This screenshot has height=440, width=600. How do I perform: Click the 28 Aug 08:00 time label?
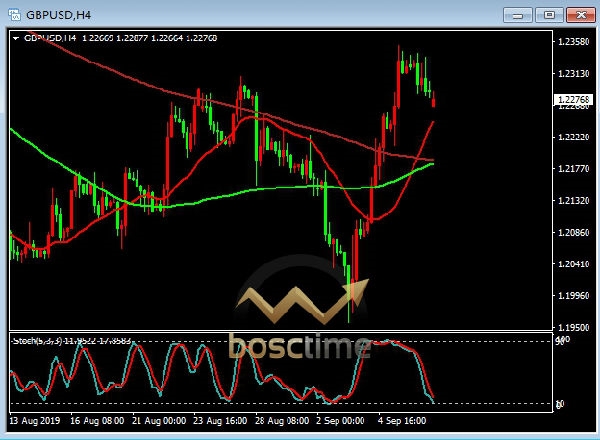(283, 421)
